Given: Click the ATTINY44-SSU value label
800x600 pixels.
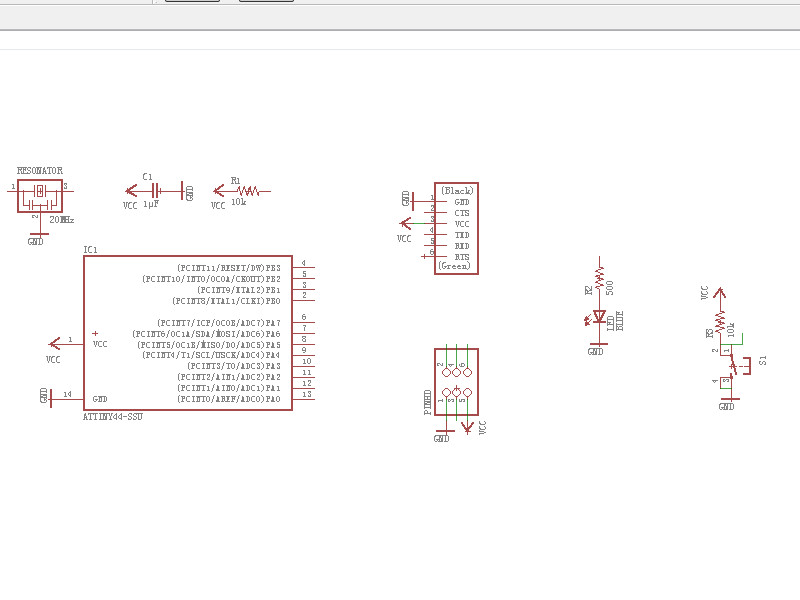Looking at the screenshot, I should pyautogui.click(x=113, y=417).
